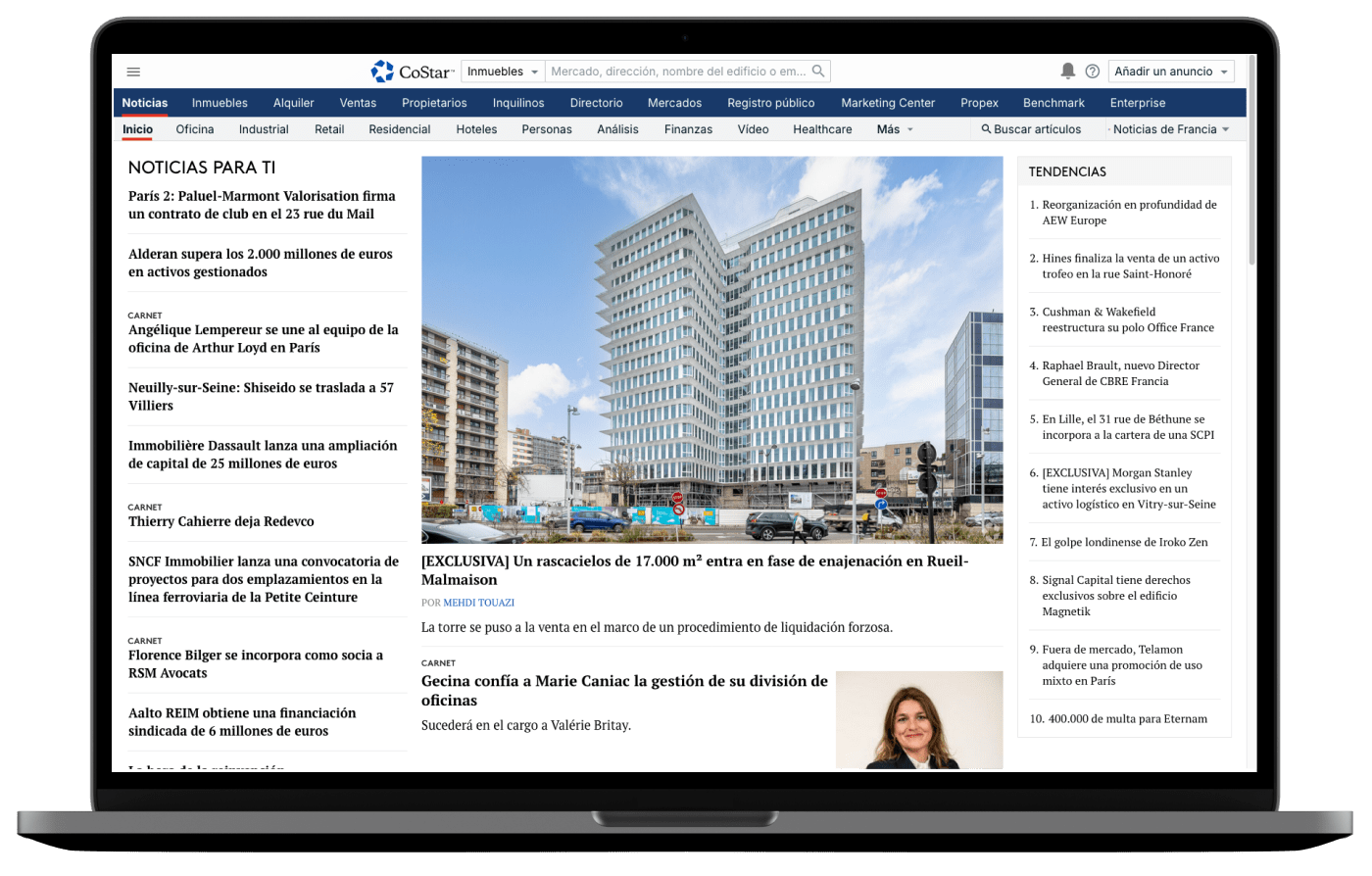Screen dimensions: 1372x876
Task: Open the Añadir un anuncio dropdown
Action: [1171, 72]
